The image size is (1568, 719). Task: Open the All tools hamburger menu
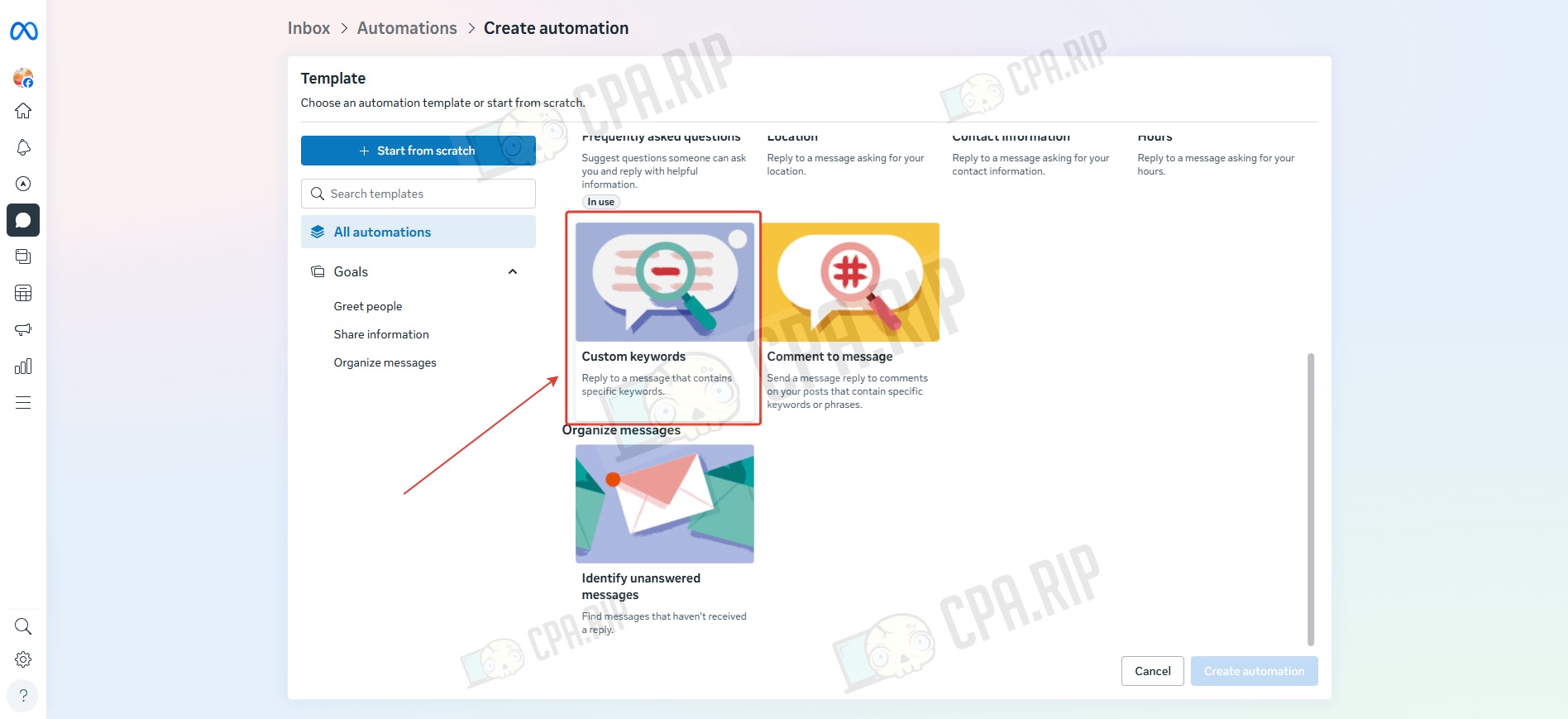(x=23, y=403)
